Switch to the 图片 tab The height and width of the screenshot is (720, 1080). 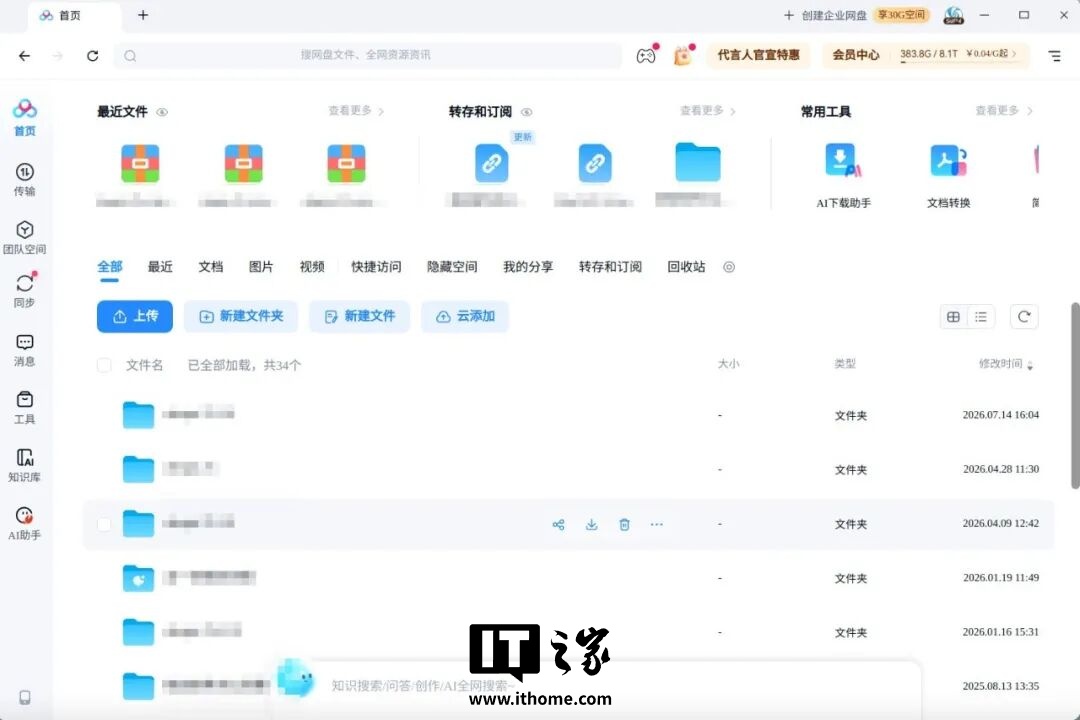[261, 267]
